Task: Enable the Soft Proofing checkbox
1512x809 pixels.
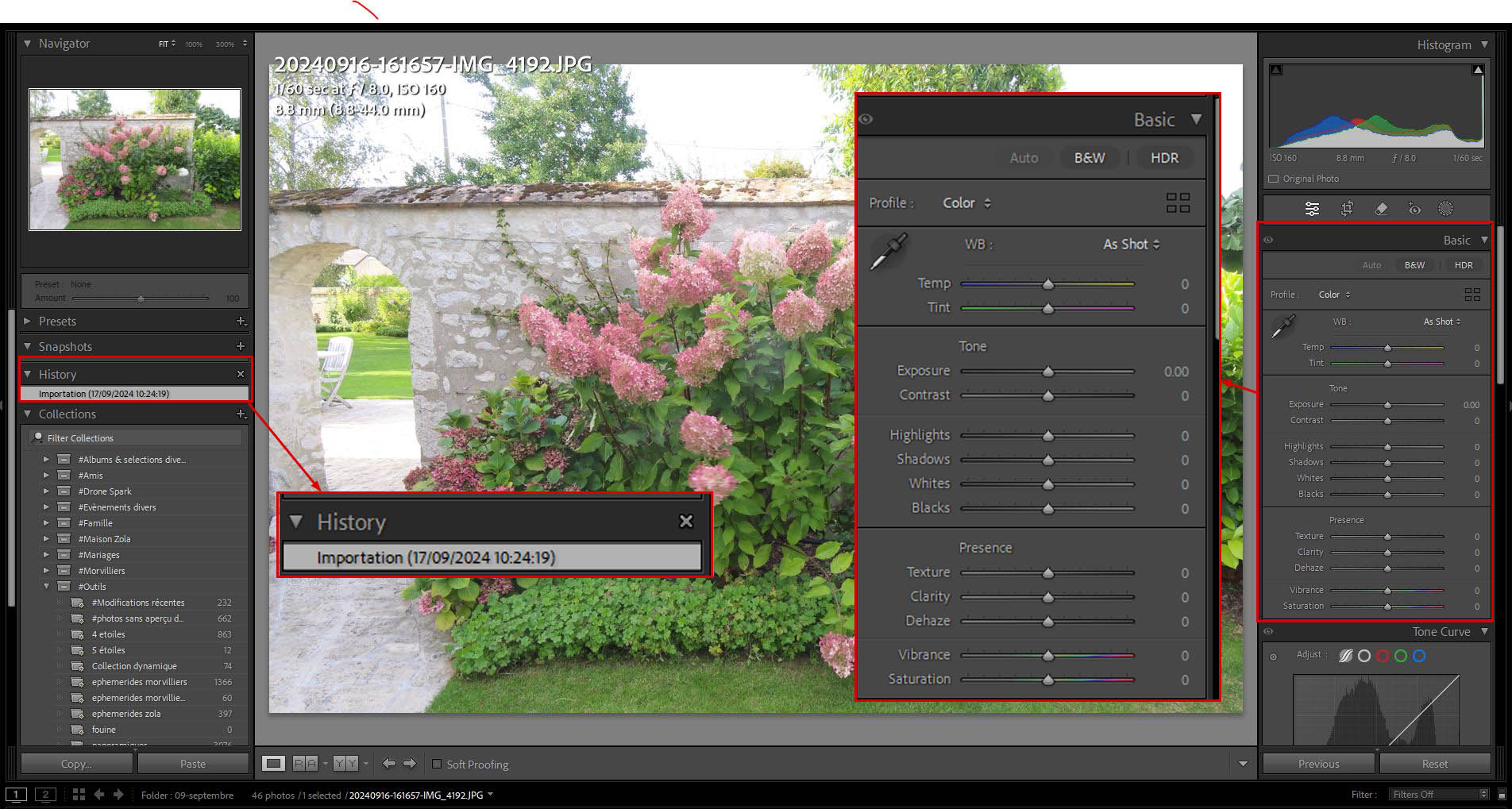Action: tap(438, 764)
